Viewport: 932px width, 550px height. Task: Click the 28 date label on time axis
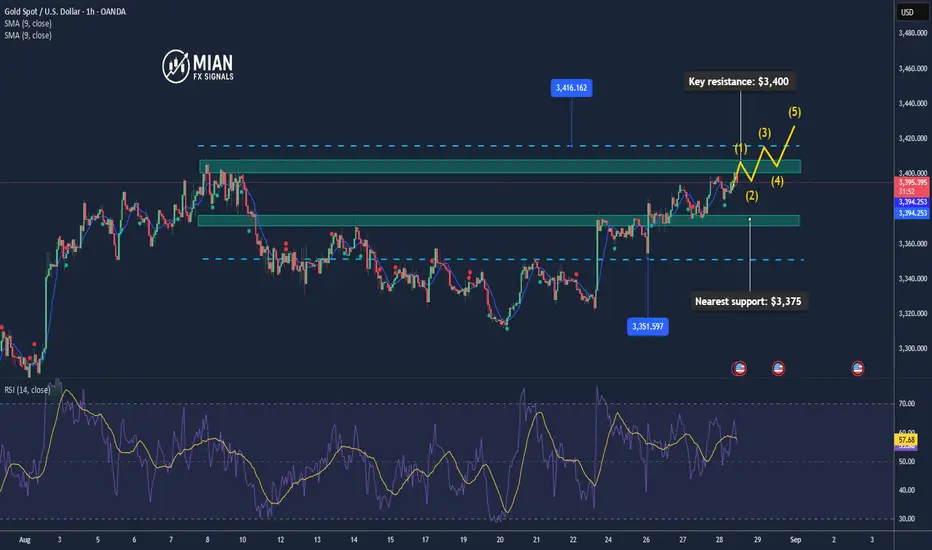[719, 540]
